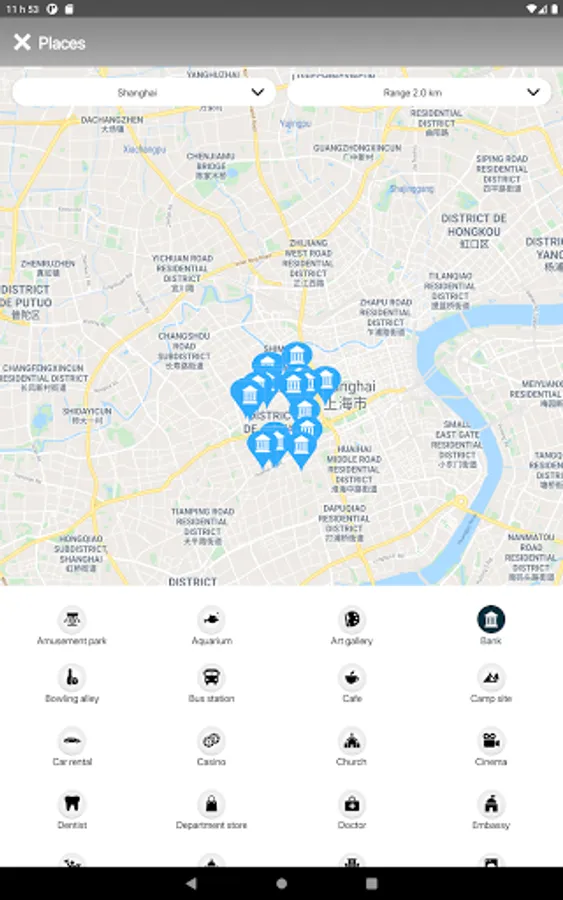Viewport: 563px width, 900px height.
Task: Choose the Aquarium place category
Action: point(211,620)
